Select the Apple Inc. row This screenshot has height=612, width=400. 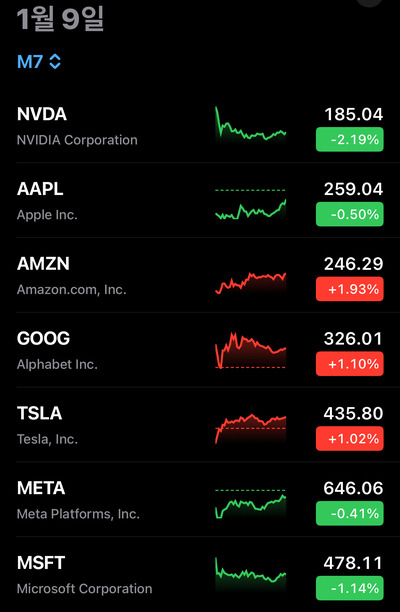pyautogui.click(x=200, y=200)
